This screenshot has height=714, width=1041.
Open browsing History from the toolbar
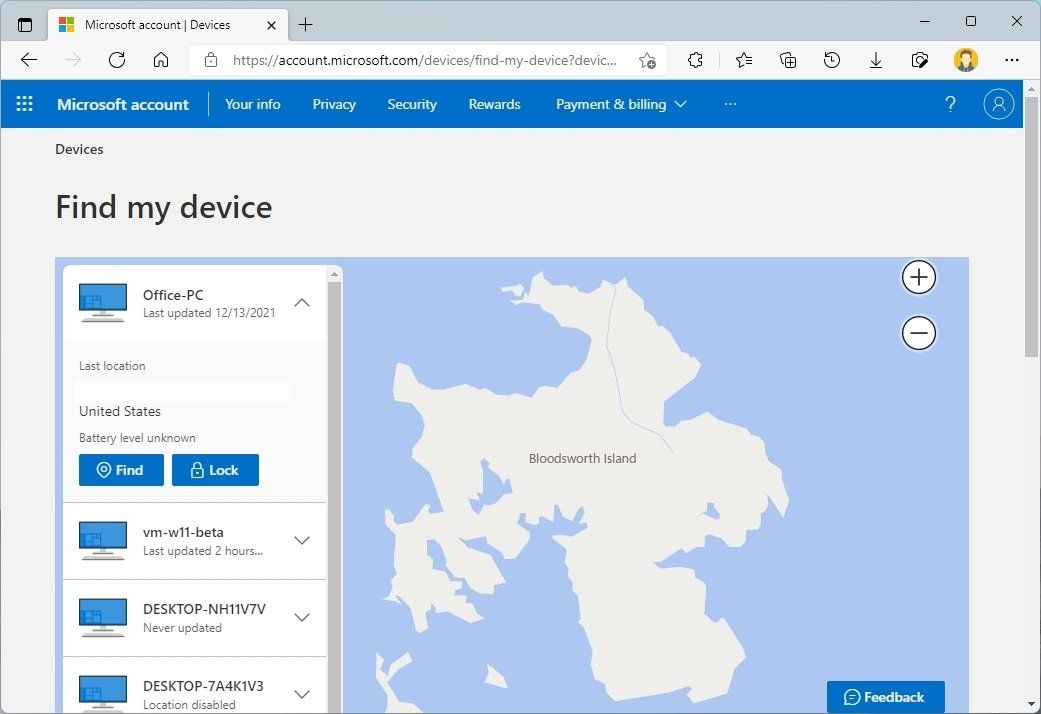[x=831, y=60]
